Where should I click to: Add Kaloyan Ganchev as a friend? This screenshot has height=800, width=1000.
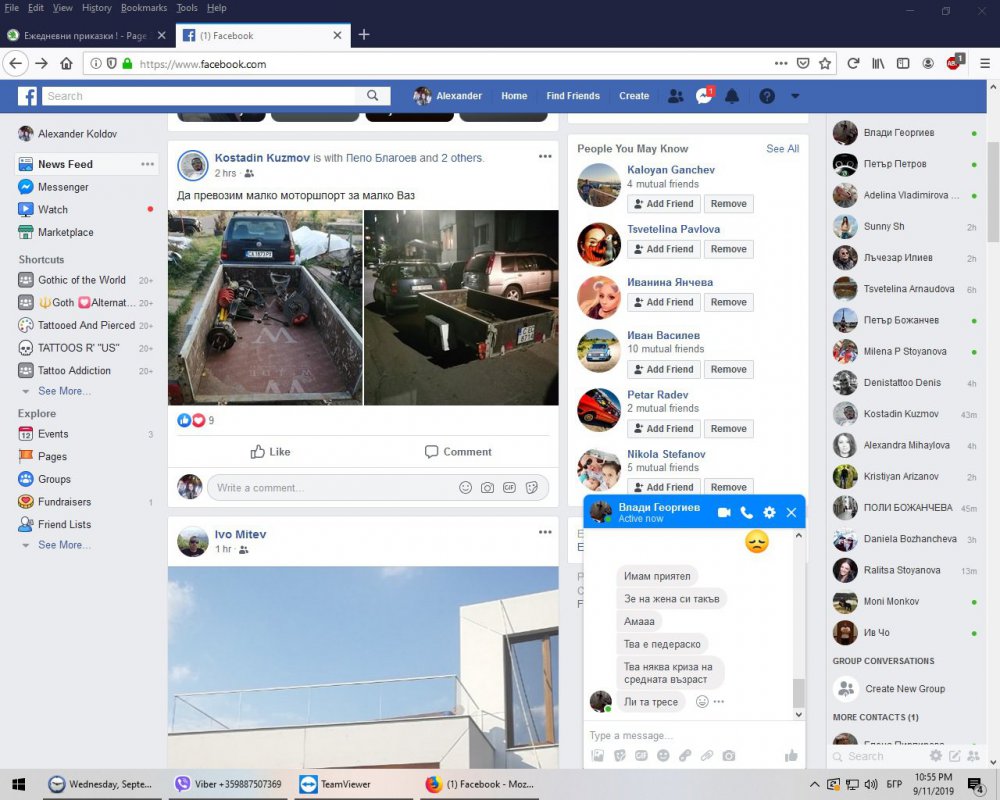click(x=663, y=204)
